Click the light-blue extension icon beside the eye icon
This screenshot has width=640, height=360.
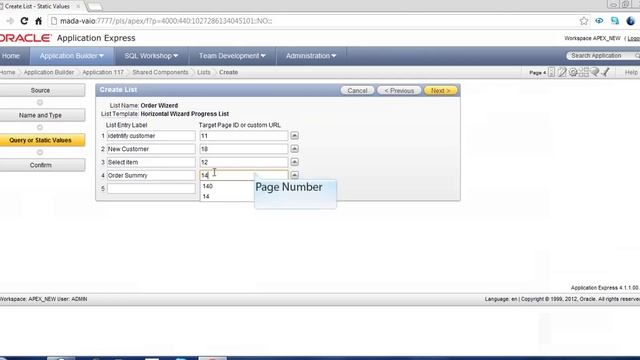pos(615,21)
